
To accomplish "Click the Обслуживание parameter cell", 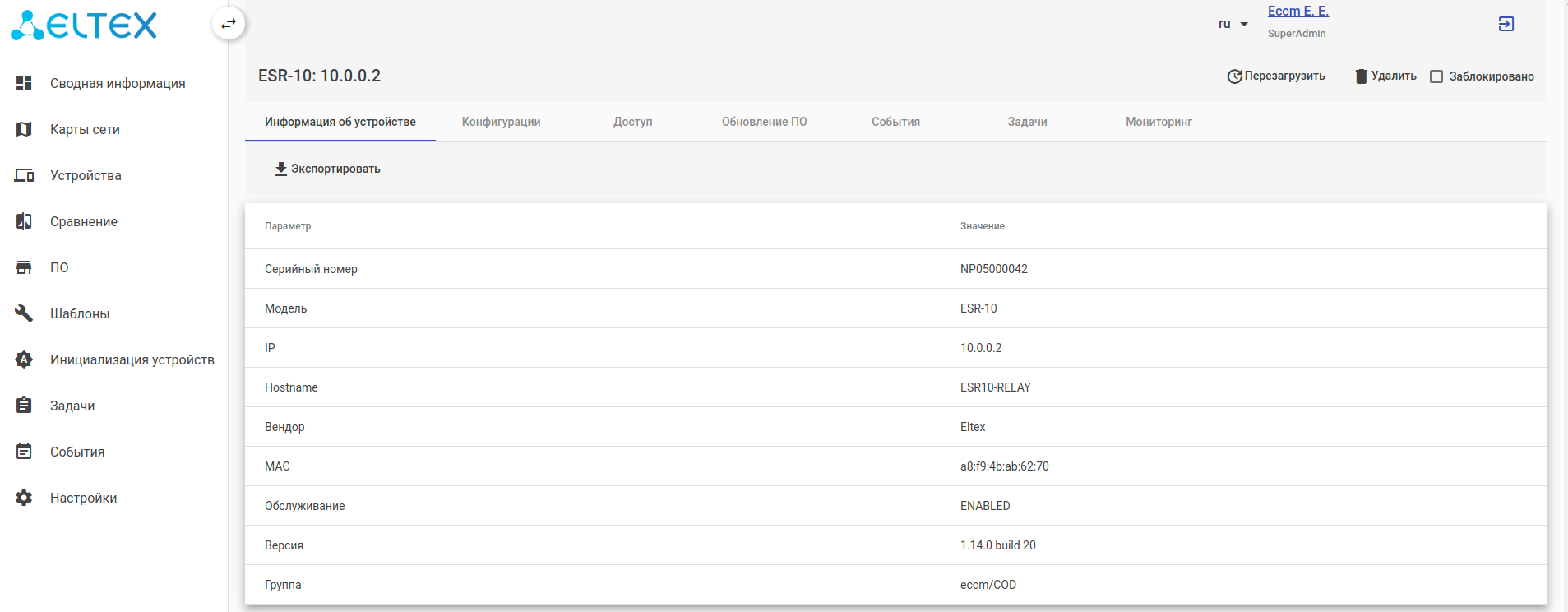I will tap(304, 506).
